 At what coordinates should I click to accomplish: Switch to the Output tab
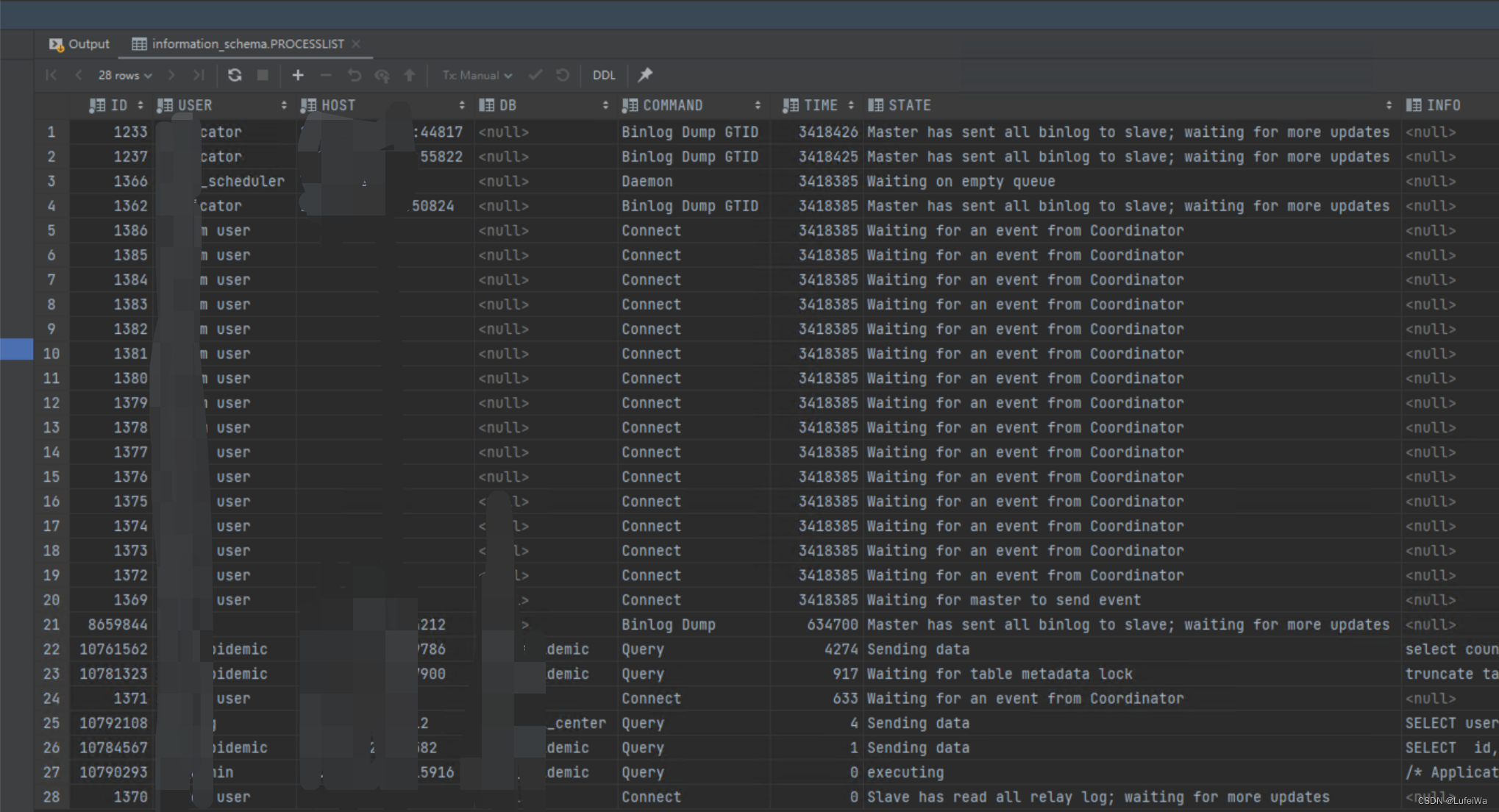(x=79, y=44)
